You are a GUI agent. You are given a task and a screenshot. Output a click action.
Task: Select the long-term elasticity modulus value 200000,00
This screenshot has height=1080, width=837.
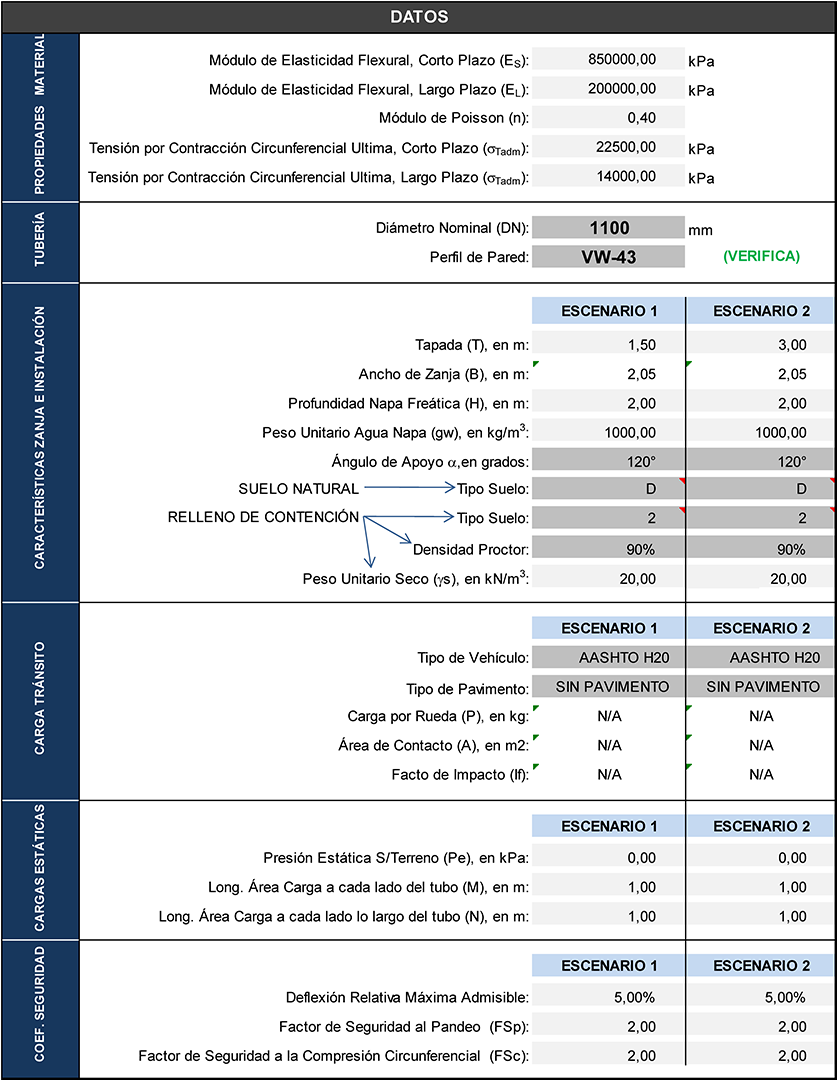pos(608,88)
